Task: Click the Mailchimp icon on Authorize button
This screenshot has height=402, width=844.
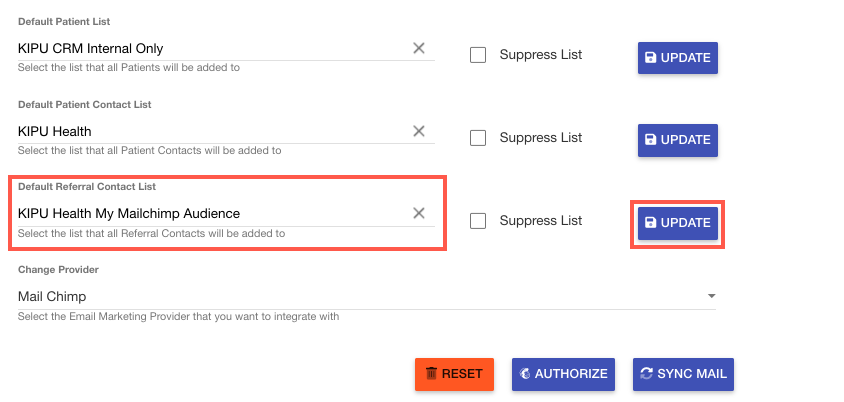Action: pyautogui.click(x=525, y=374)
